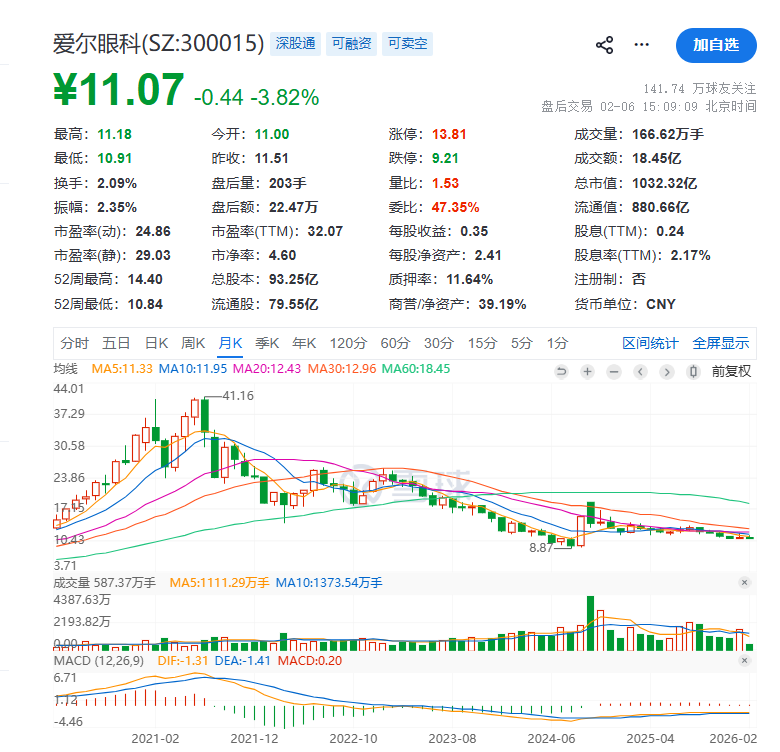Open the 前复权 price adjustment selector
The width and height of the screenshot is (780, 752).
click(730, 371)
